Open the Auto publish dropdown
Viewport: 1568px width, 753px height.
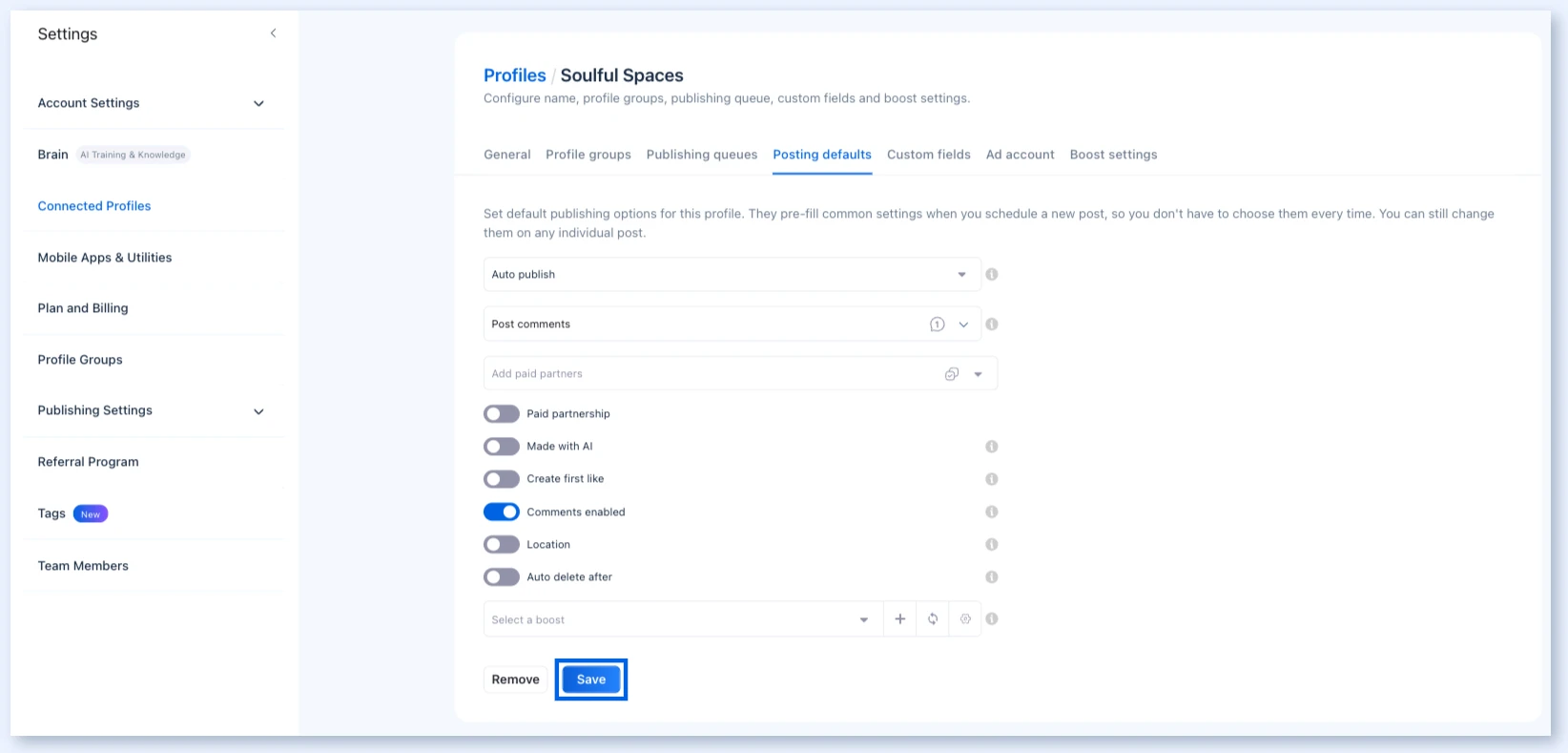(732, 275)
